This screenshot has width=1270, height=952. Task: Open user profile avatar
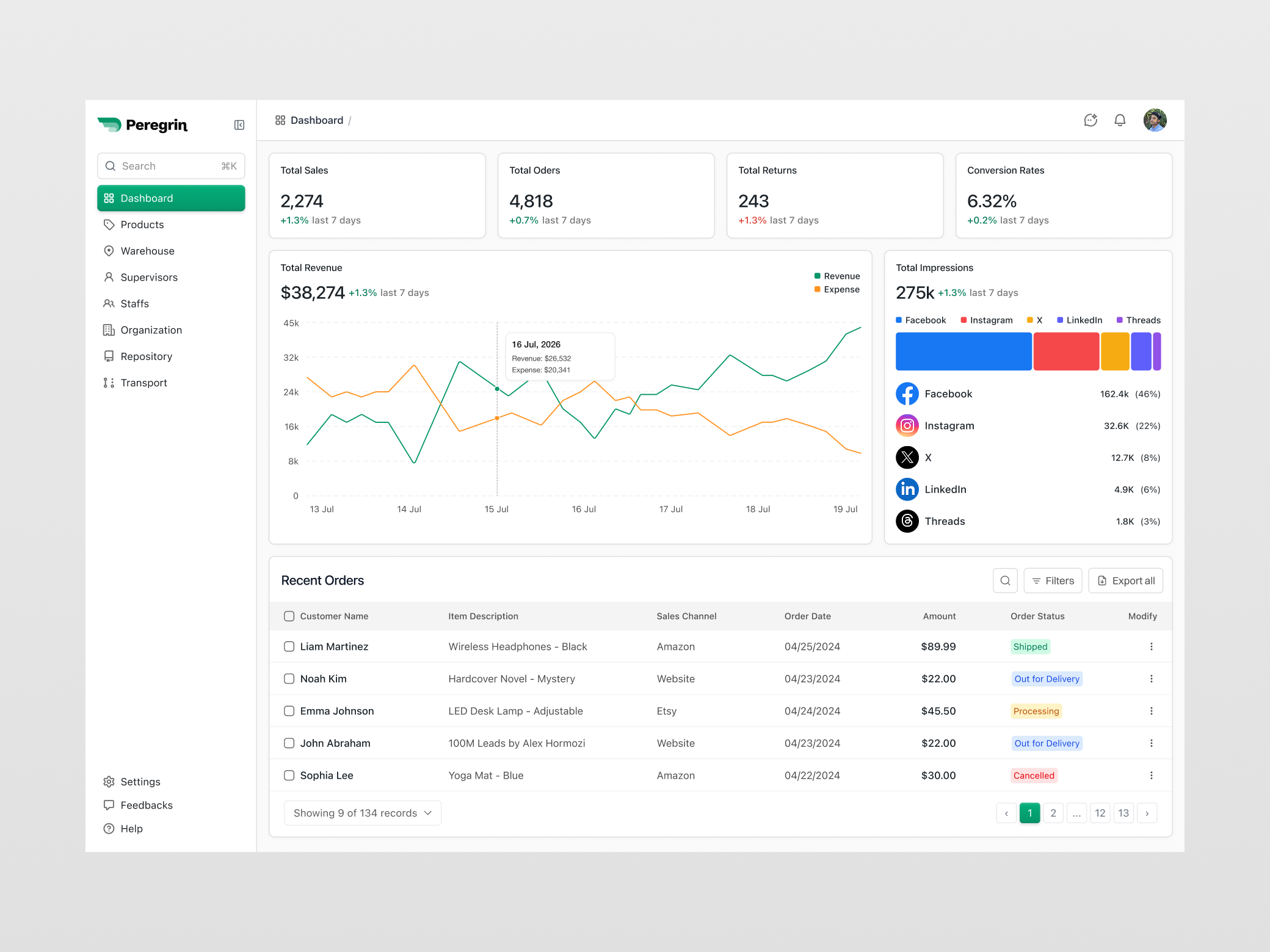tap(1155, 120)
